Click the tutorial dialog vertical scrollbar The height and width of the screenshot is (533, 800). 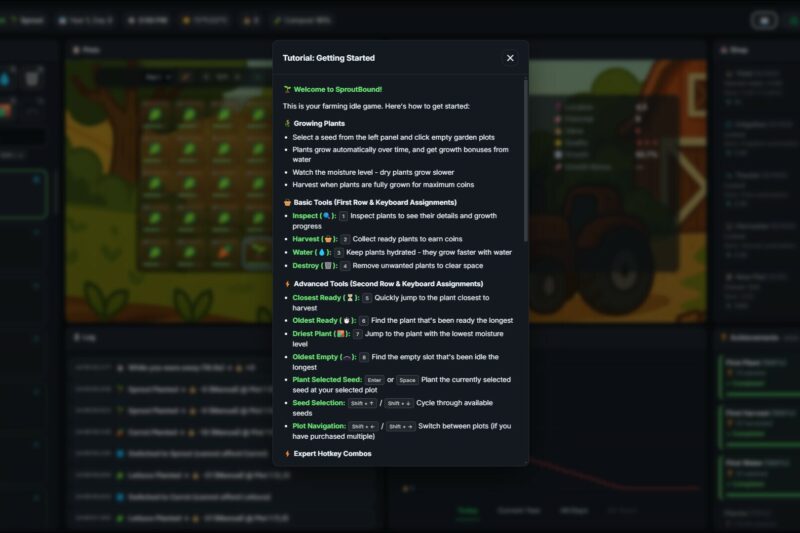pyautogui.click(x=526, y=160)
